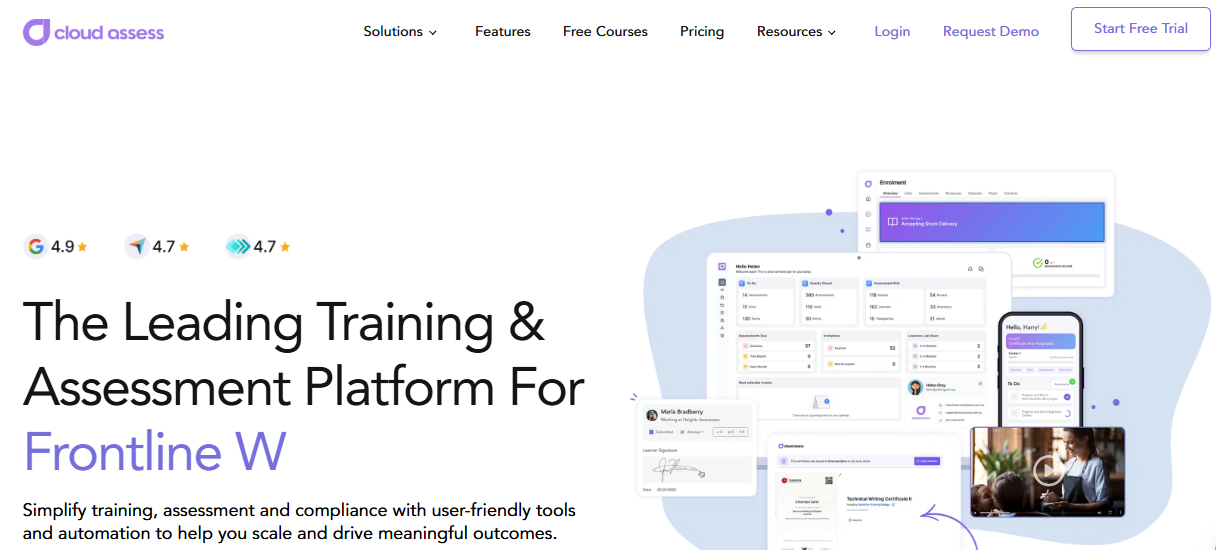Click the Google rating icon
The height and width of the screenshot is (550, 1216).
[x=36, y=246]
